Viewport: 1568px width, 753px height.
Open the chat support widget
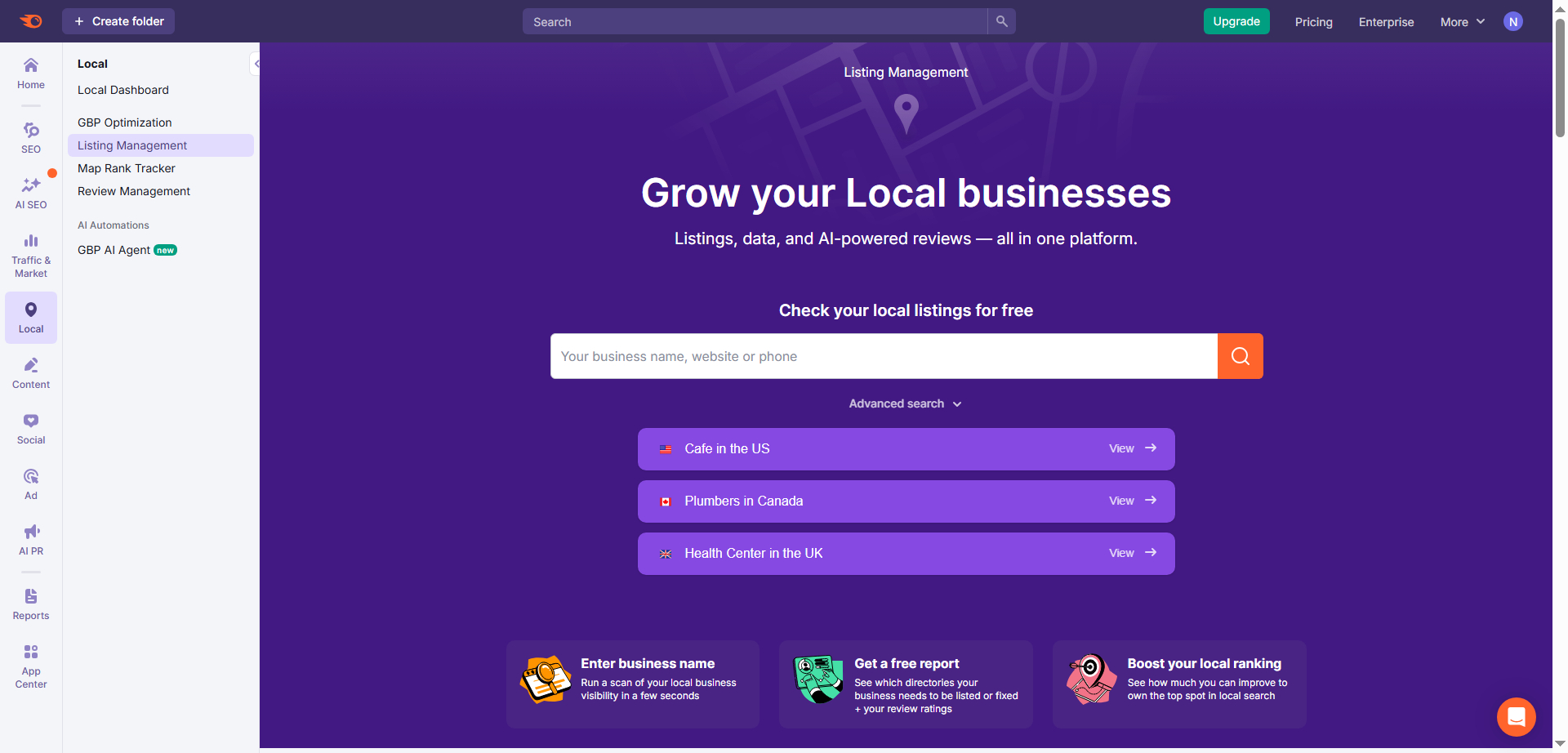pos(1516,717)
